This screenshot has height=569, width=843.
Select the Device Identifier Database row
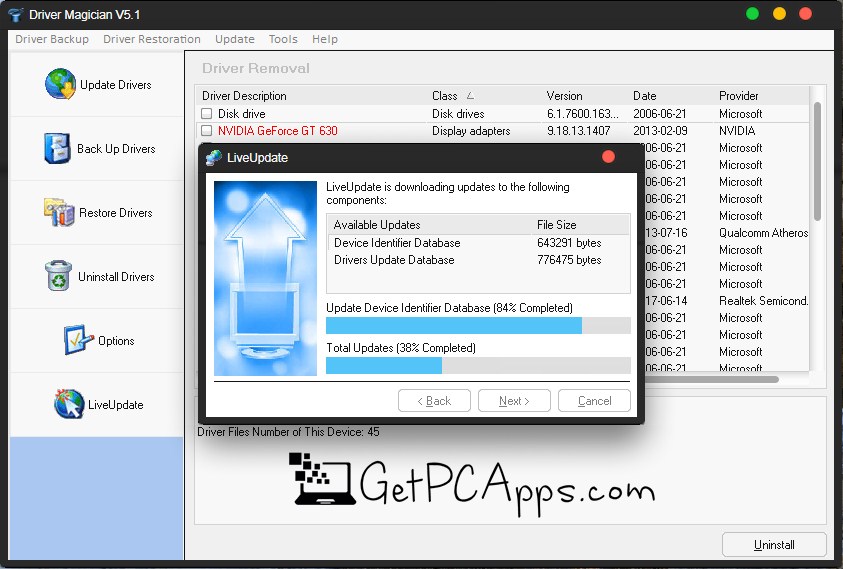[478, 243]
